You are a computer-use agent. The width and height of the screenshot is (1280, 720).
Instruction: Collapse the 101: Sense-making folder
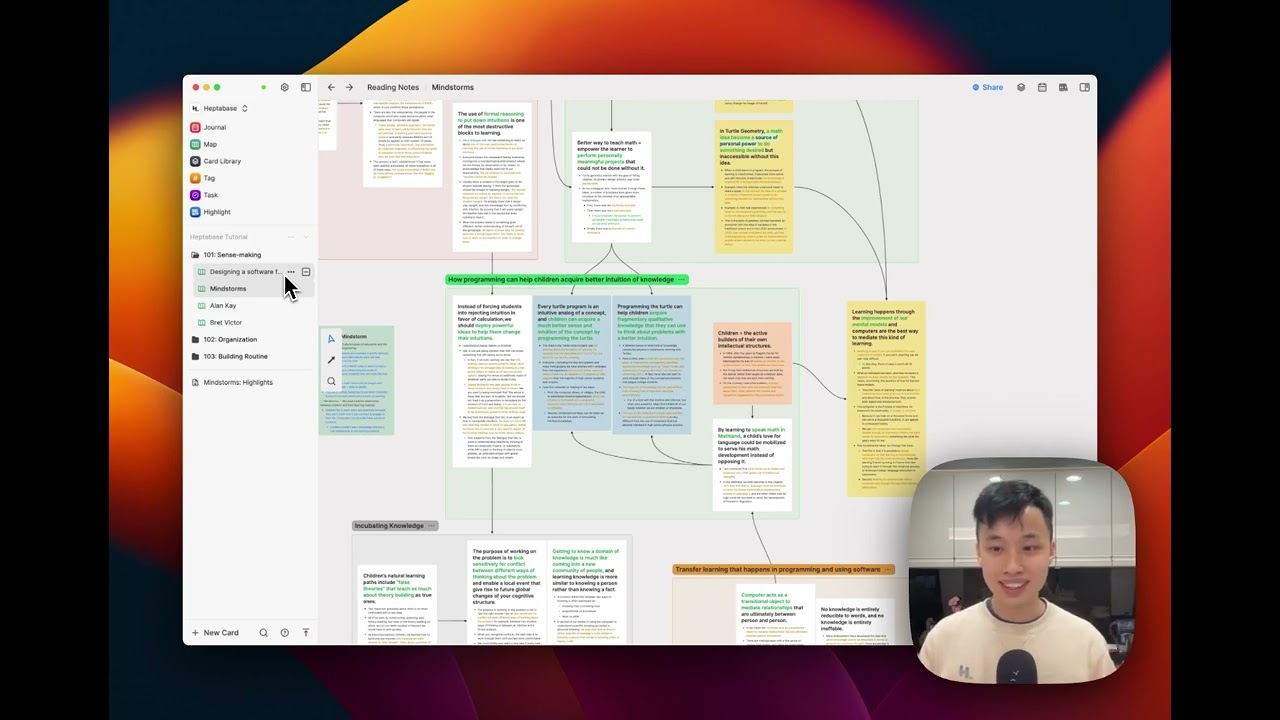point(195,255)
